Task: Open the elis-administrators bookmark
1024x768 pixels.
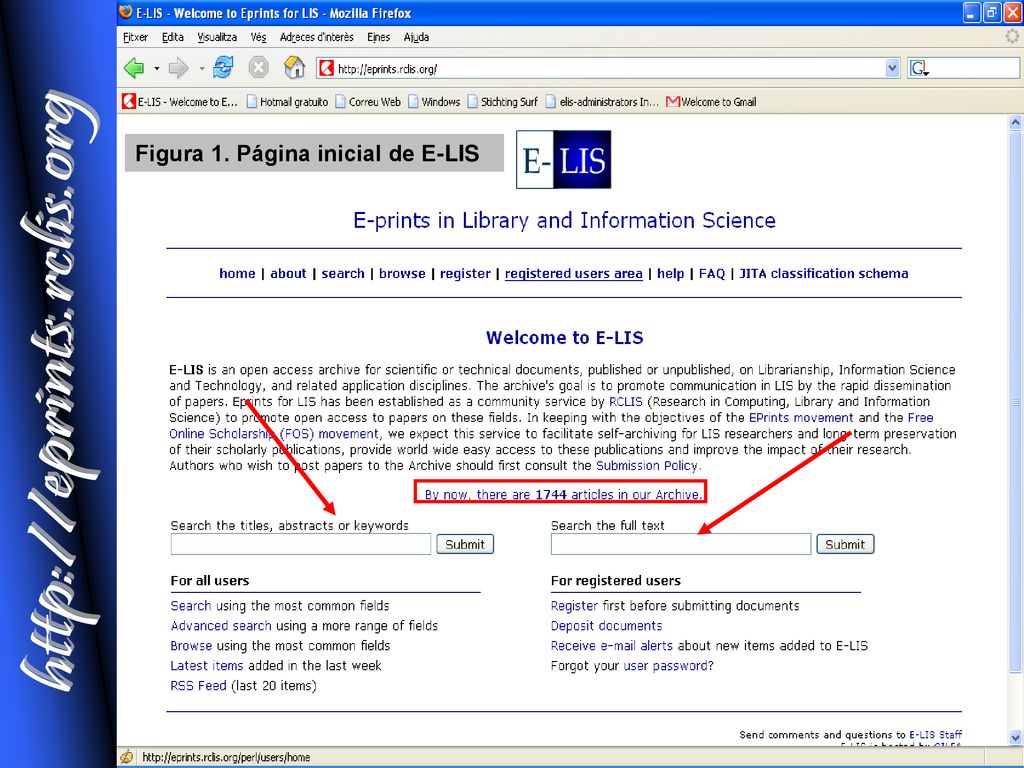Action: click(601, 102)
